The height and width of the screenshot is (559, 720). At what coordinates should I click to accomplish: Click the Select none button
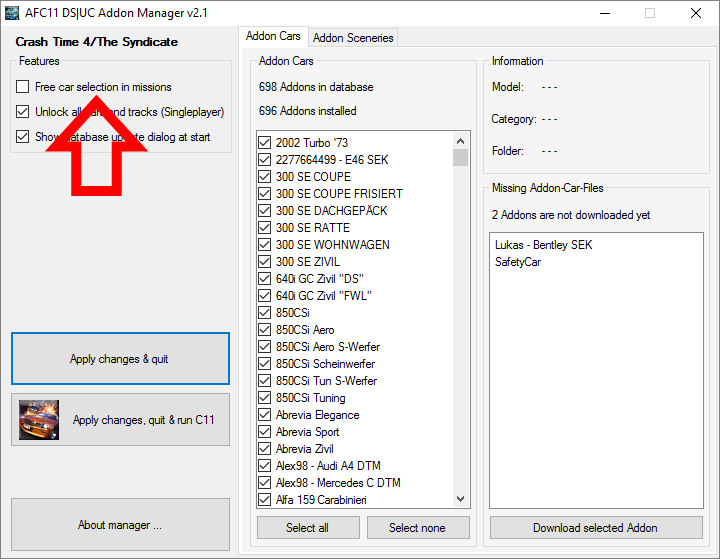coord(417,528)
